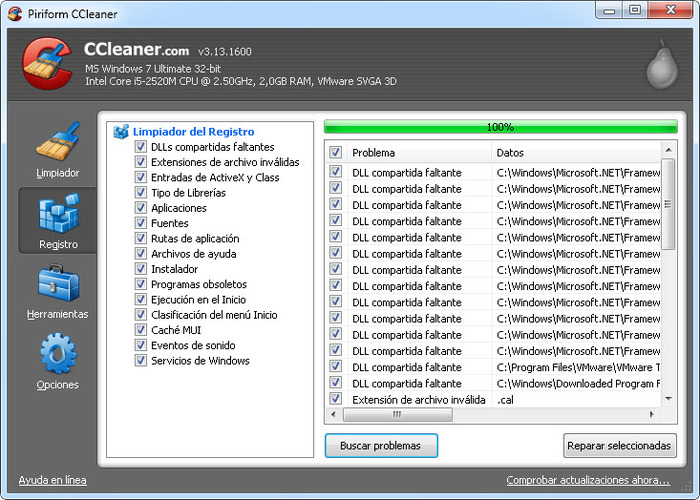This screenshot has height=500, width=700.
Task: Open the Limpiador section broom icon
Action: [57, 141]
